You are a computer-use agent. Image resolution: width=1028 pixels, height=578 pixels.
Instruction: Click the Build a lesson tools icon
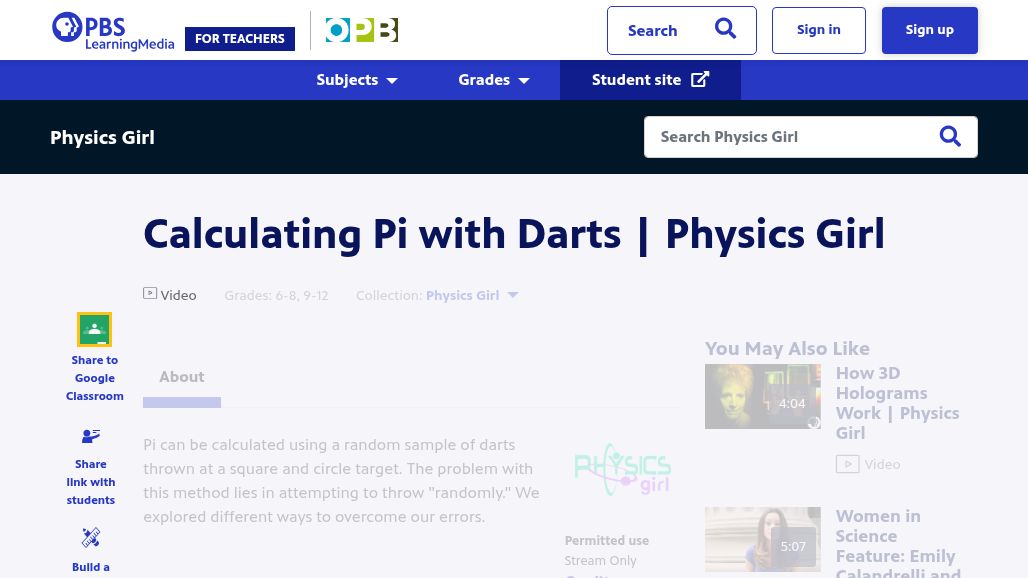pos(91,538)
